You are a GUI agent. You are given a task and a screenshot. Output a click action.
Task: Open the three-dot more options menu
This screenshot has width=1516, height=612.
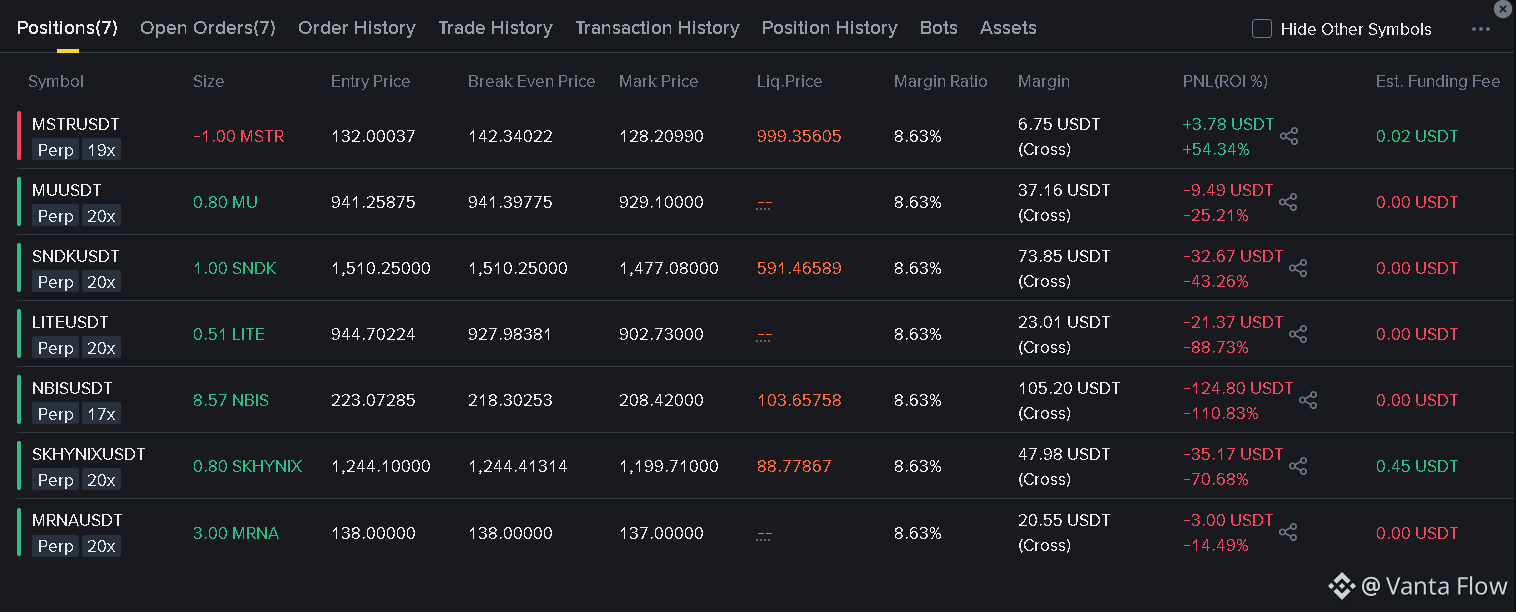(1481, 29)
